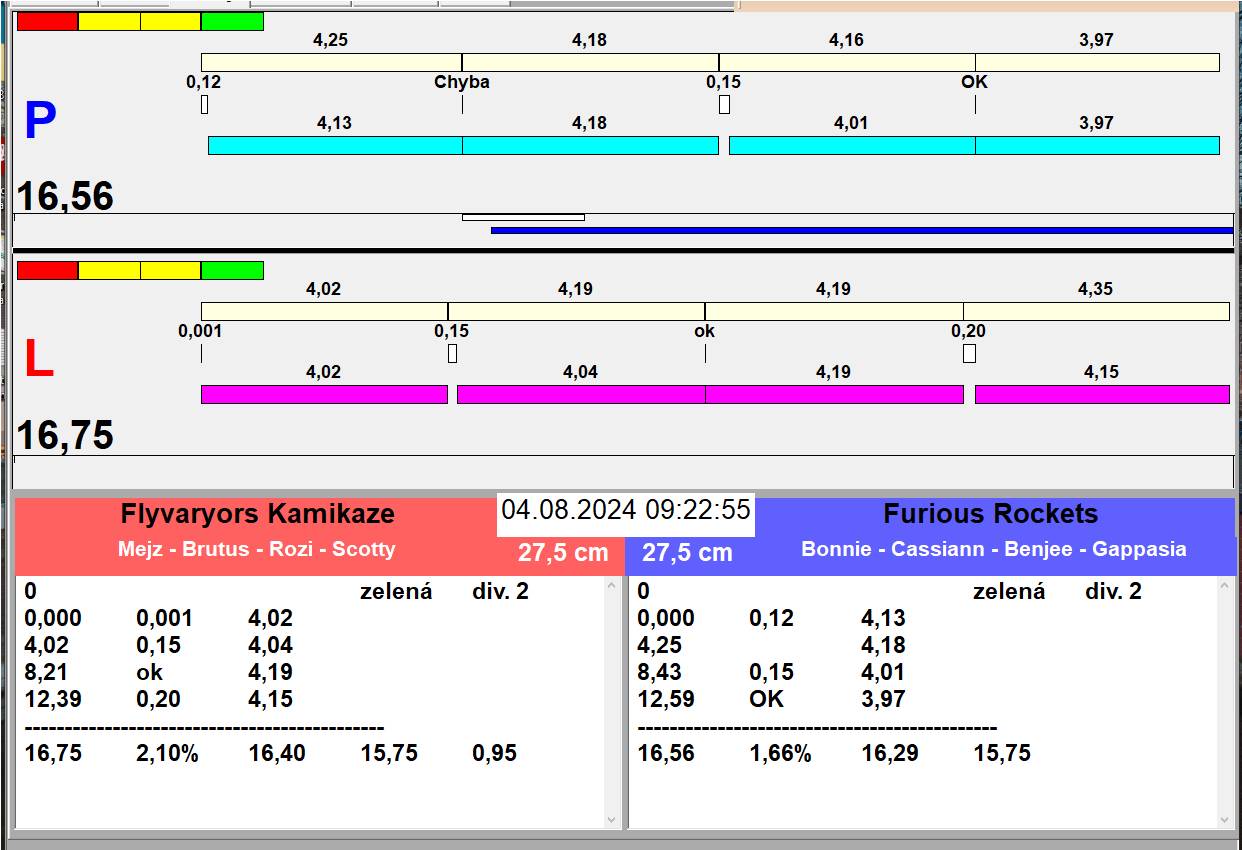1242x850 pixels.
Task: Click the red start light in lane P
Action: (x=47, y=21)
